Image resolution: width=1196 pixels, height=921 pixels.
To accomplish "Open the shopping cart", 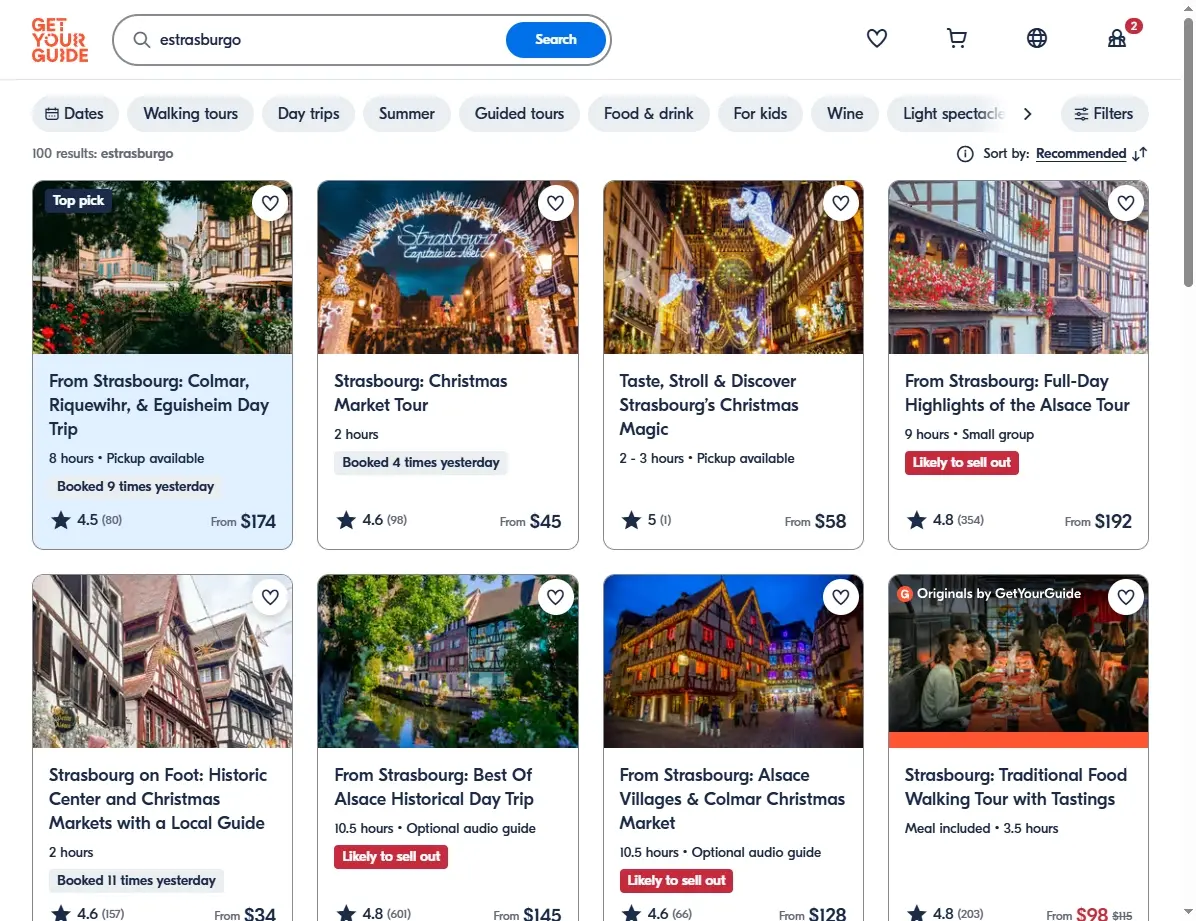I will click(x=956, y=38).
